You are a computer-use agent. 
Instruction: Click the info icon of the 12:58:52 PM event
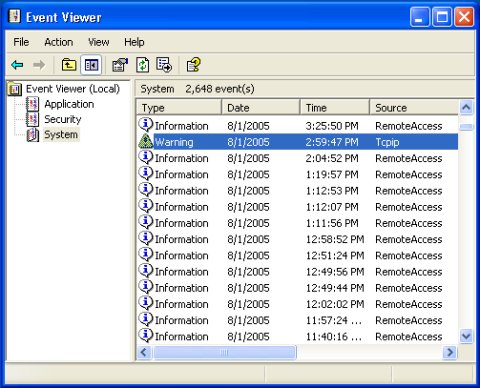tap(146, 238)
